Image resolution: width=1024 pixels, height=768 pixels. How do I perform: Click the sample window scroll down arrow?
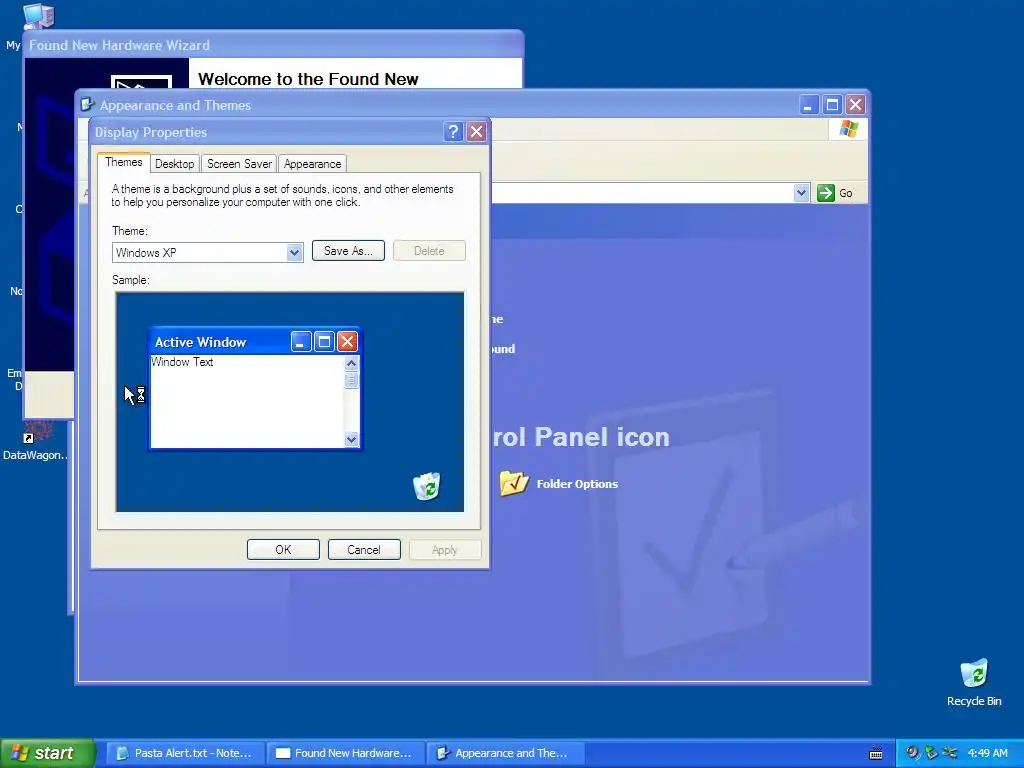(351, 440)
